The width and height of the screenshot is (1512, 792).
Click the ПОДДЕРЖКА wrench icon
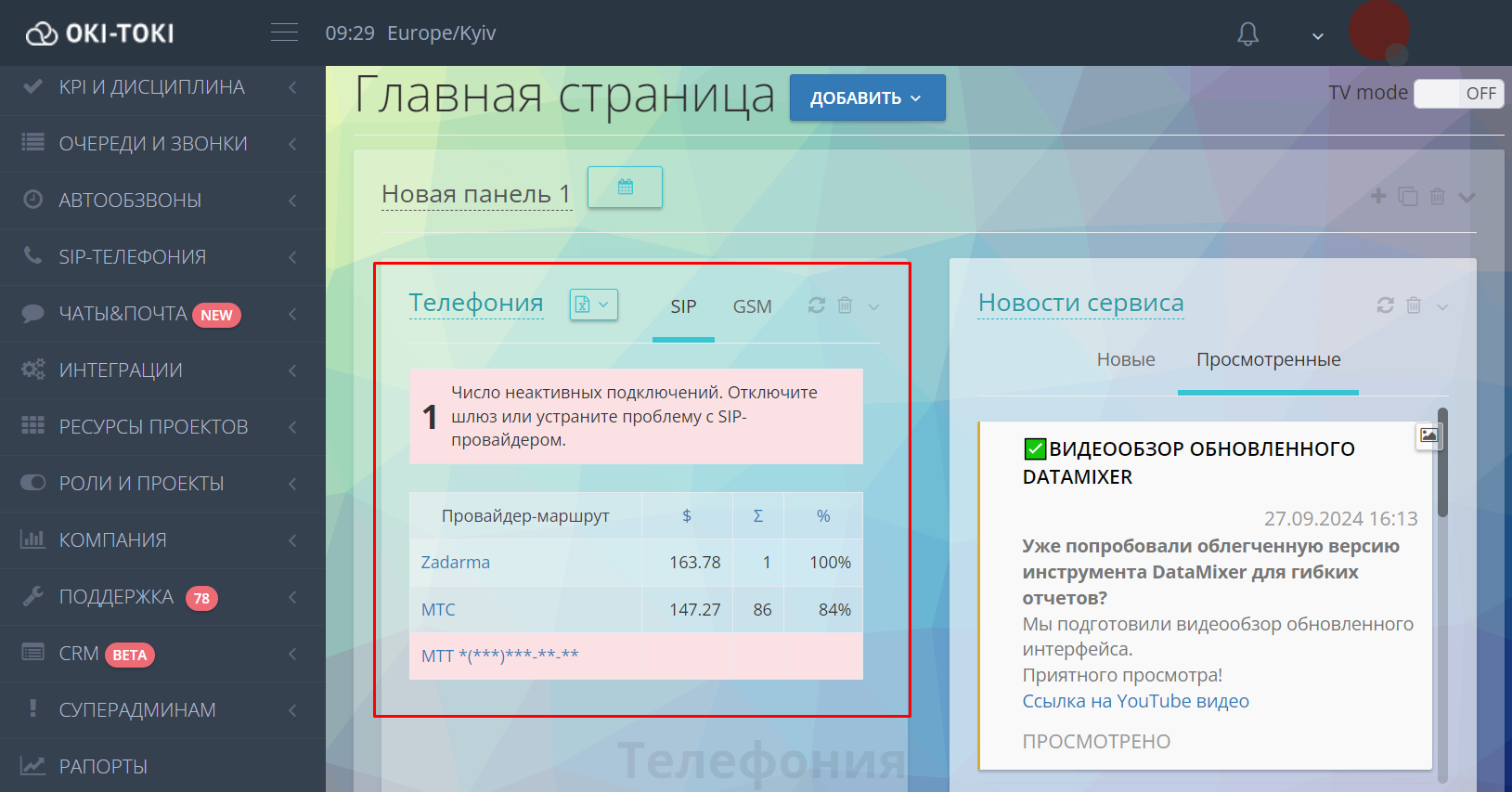coord(33,596)
